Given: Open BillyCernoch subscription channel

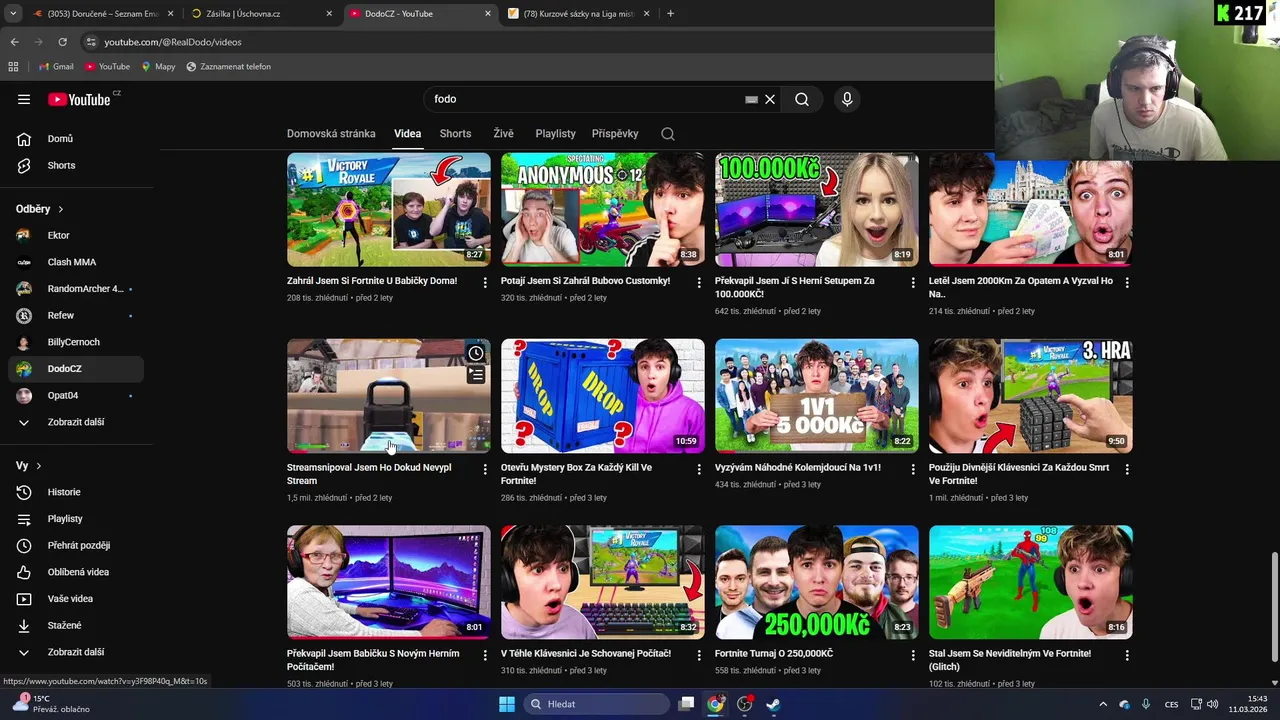Looking at the screenshot, I should tap(76, 342).
